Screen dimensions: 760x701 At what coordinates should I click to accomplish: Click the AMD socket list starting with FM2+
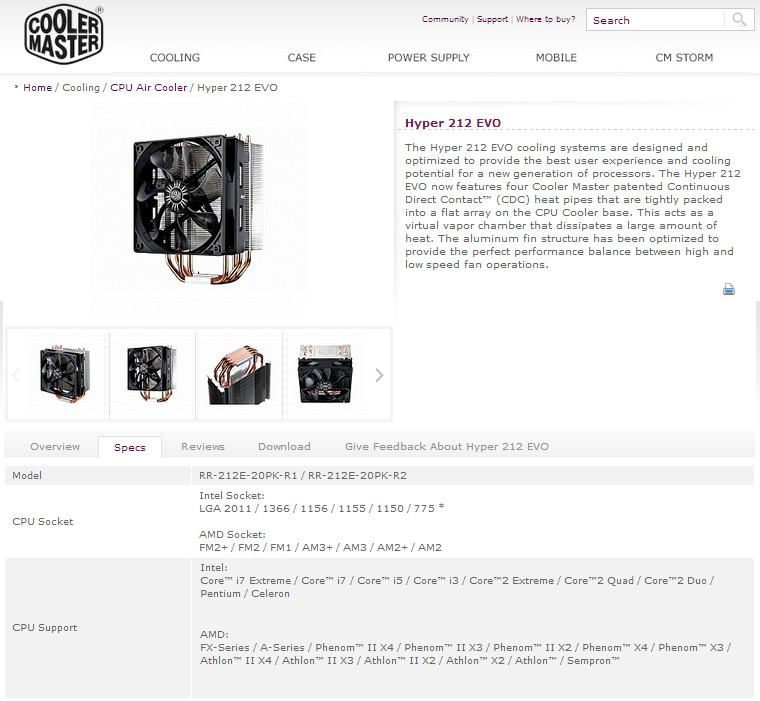pyautogui.click(x=320, y=548)
